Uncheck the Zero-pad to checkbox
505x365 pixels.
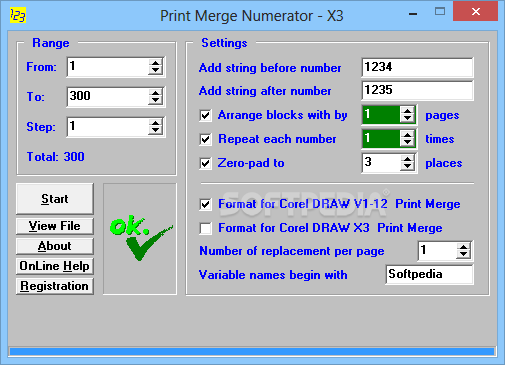205,163
